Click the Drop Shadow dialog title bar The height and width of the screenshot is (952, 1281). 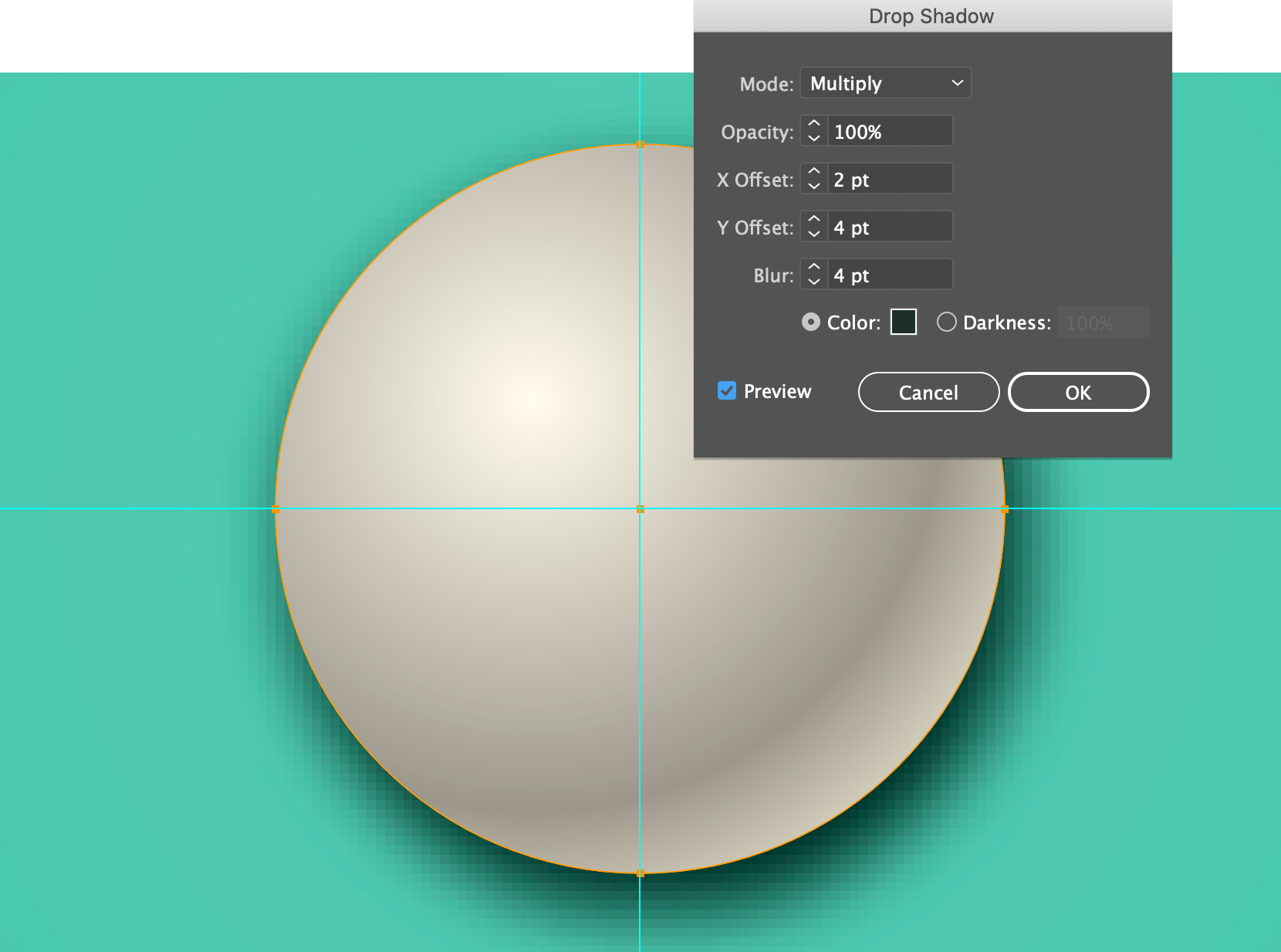click(930, 15)
